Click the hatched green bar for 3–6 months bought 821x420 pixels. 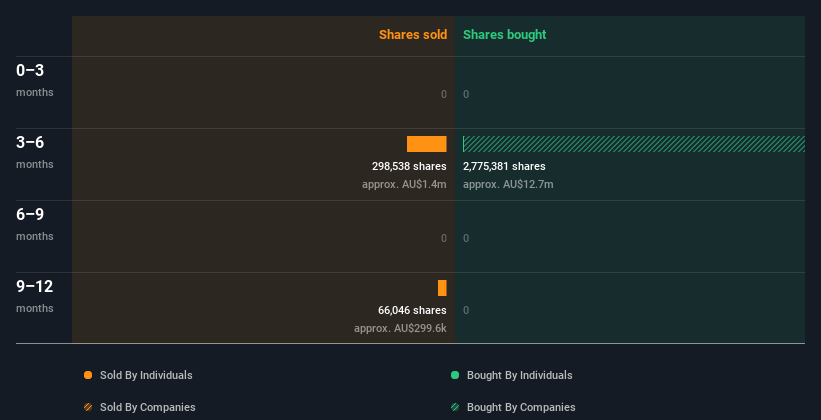click(634, 144)
